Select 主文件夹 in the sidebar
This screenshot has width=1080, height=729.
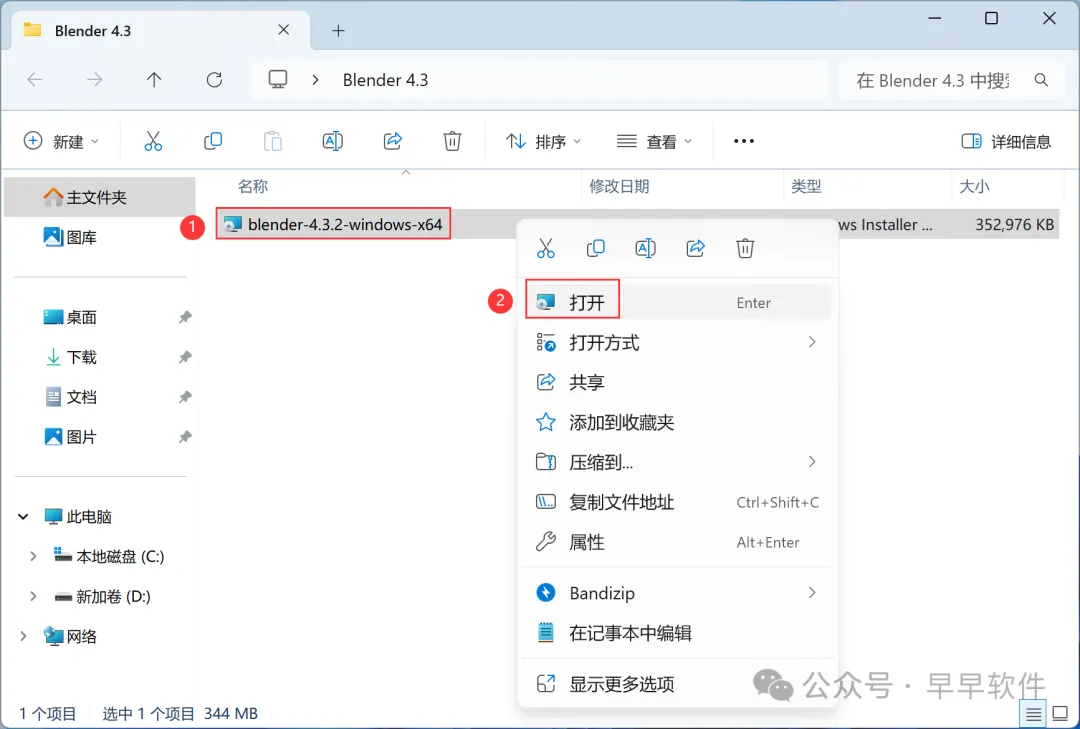100,197
